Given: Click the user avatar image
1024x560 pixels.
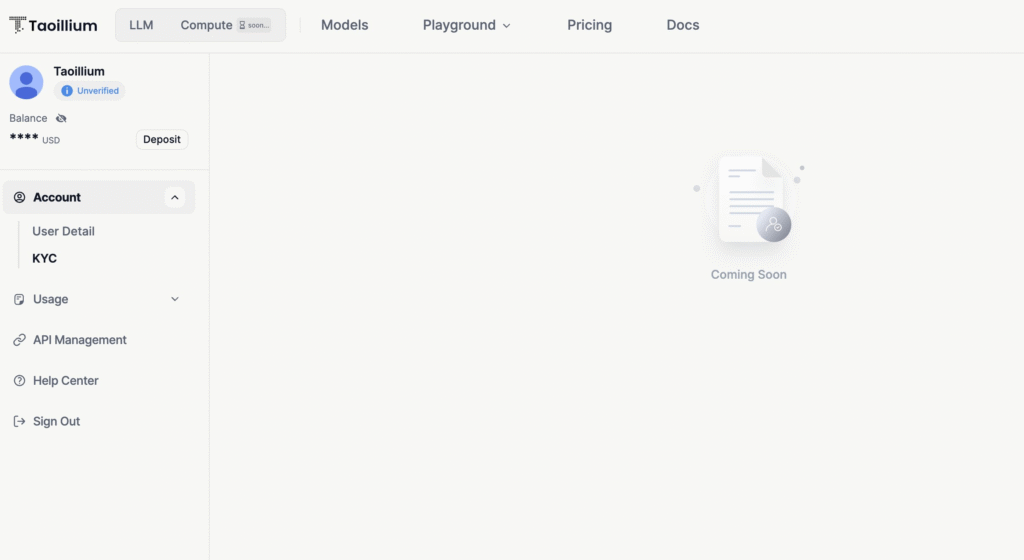Looking at the screenshot, I should click(26, 82).
